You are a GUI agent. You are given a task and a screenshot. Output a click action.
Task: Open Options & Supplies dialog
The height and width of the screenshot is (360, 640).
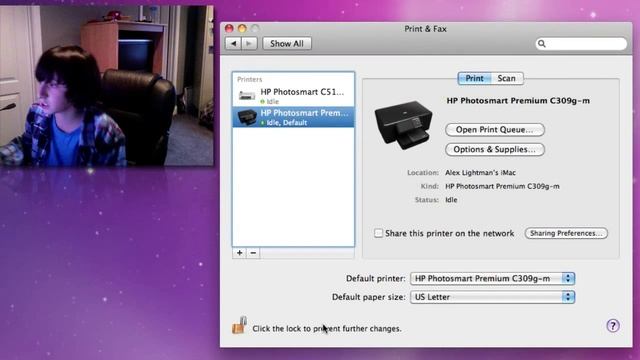[495, 149]
